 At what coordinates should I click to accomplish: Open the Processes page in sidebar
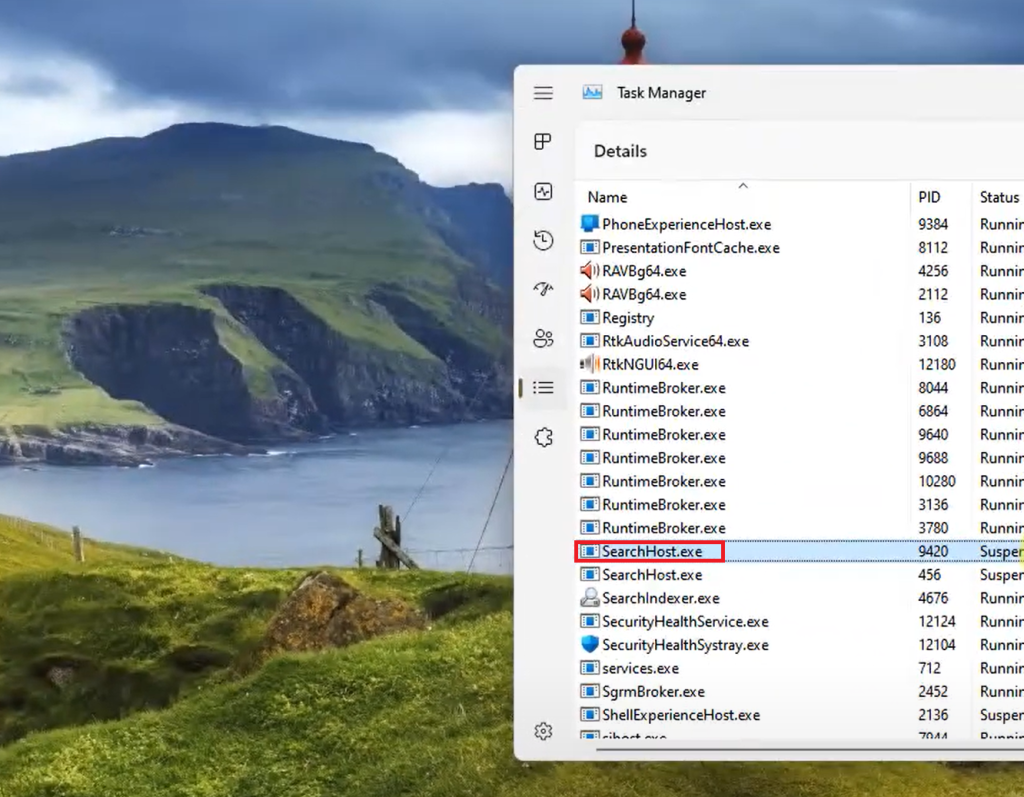[543, 141]
